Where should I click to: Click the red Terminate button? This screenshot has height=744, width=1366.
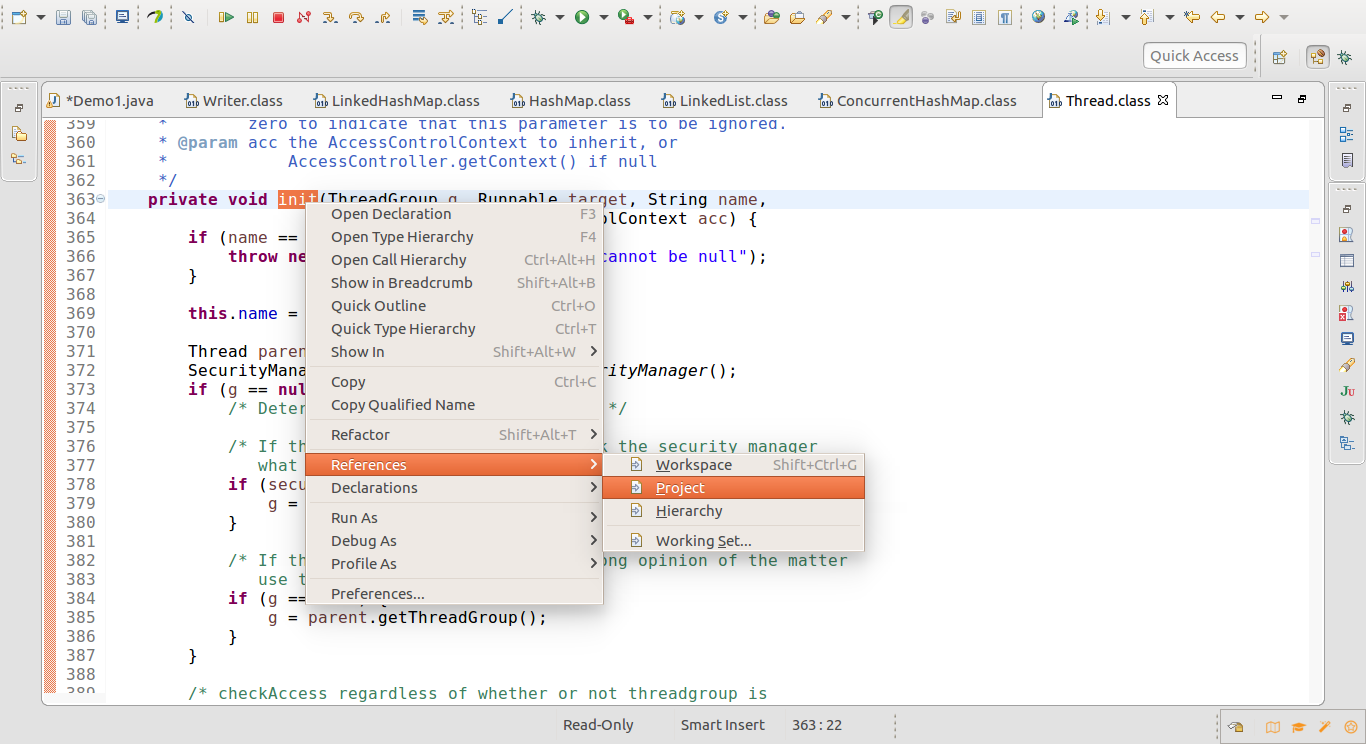[278, 17]
